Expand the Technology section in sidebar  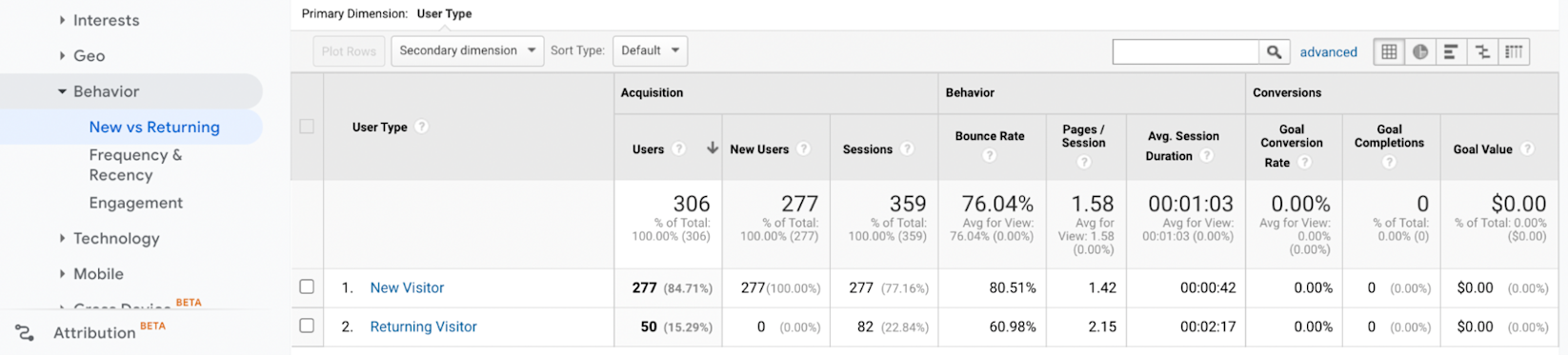coord(108,238)
